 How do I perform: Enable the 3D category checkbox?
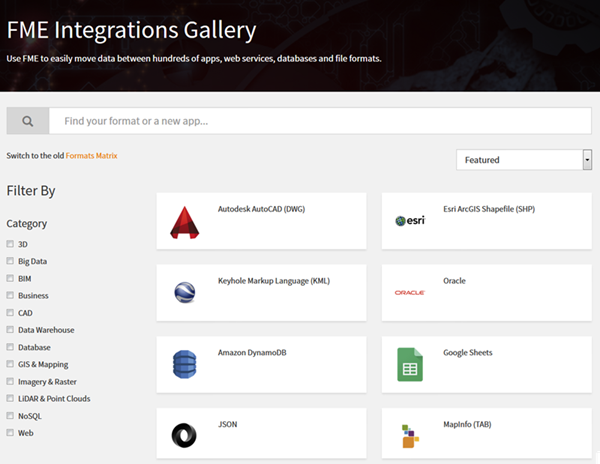point(10,244)
